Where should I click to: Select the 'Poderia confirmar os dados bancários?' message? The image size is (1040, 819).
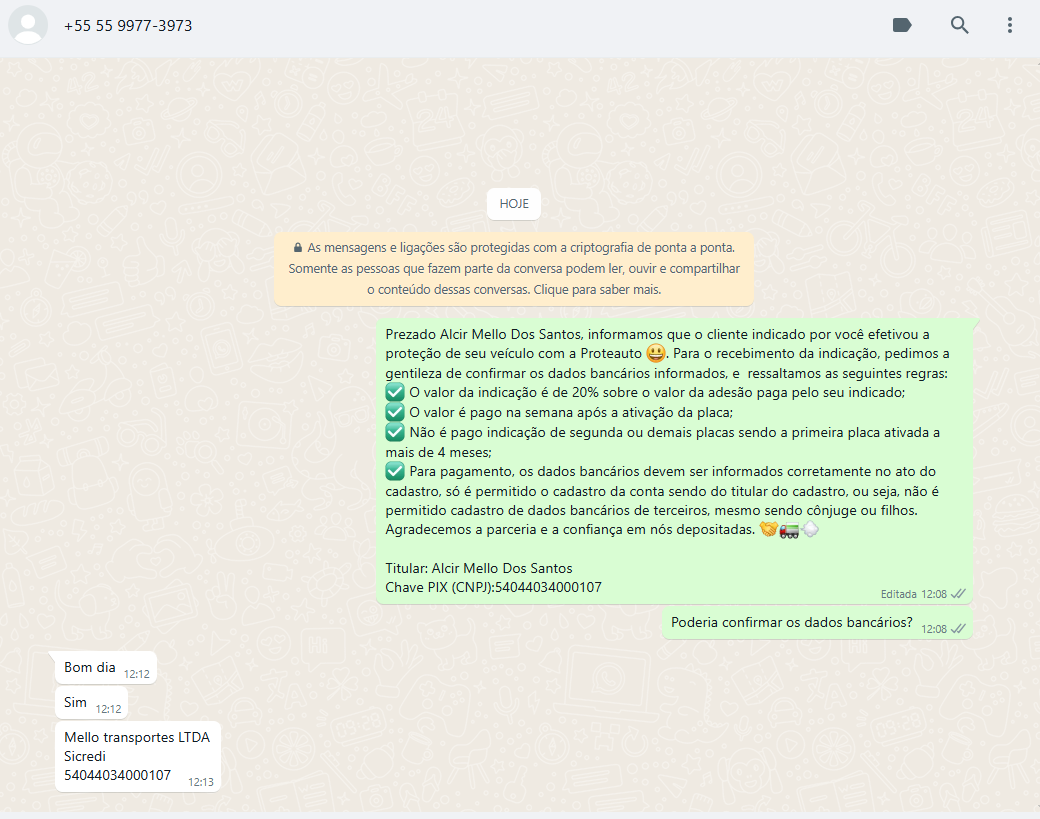coord(791,623)
